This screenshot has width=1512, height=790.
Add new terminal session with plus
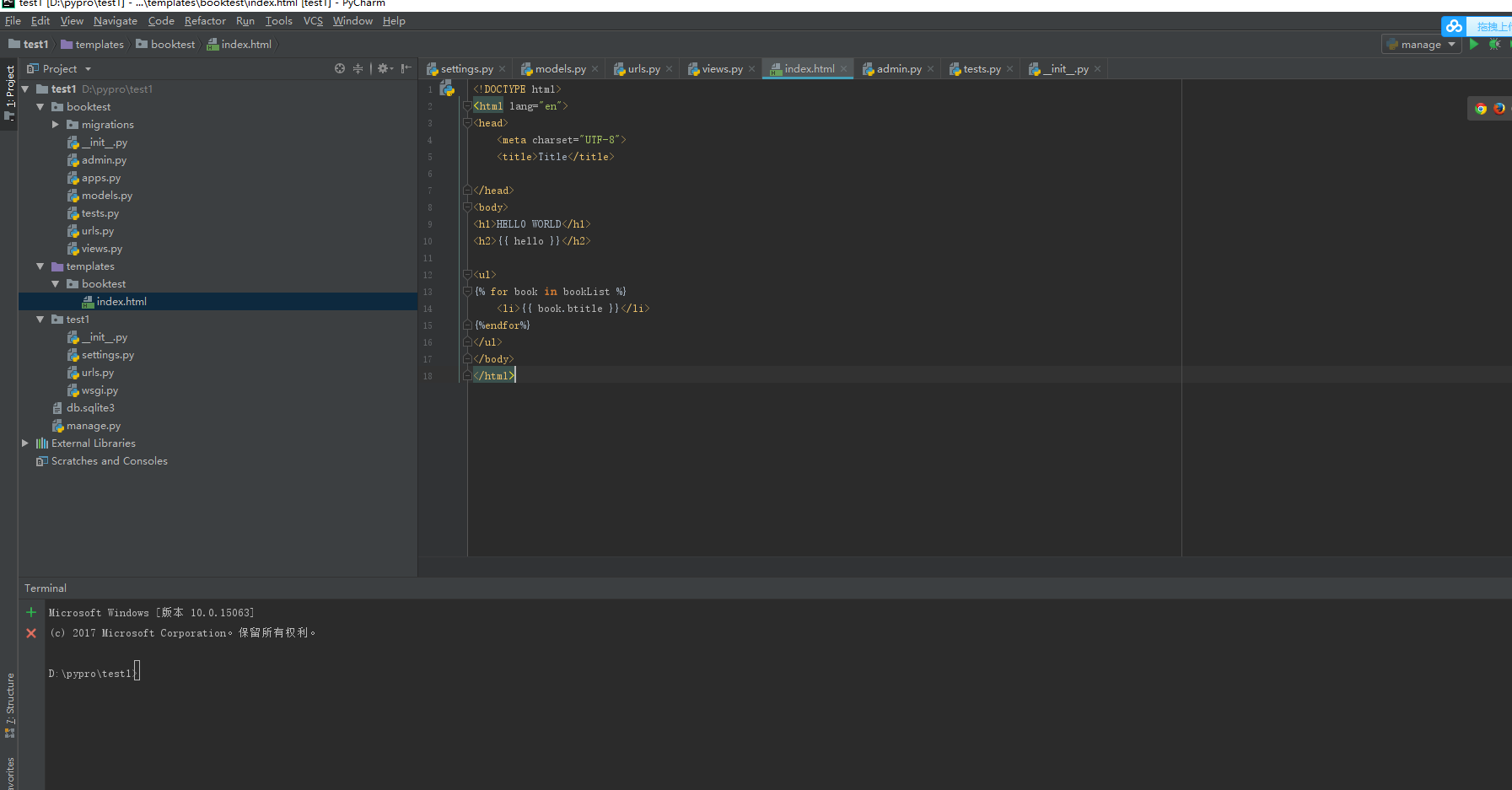(31, 612)
